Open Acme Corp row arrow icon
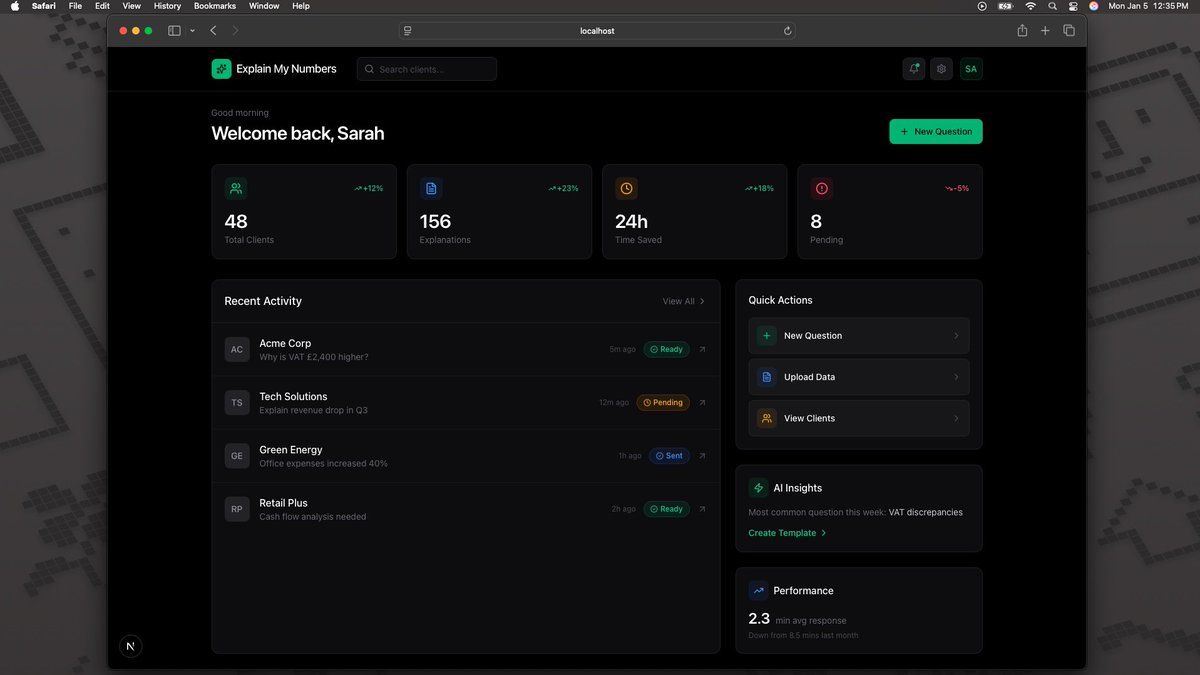Screen dimensions: 1200x675 tap(702, 349)
